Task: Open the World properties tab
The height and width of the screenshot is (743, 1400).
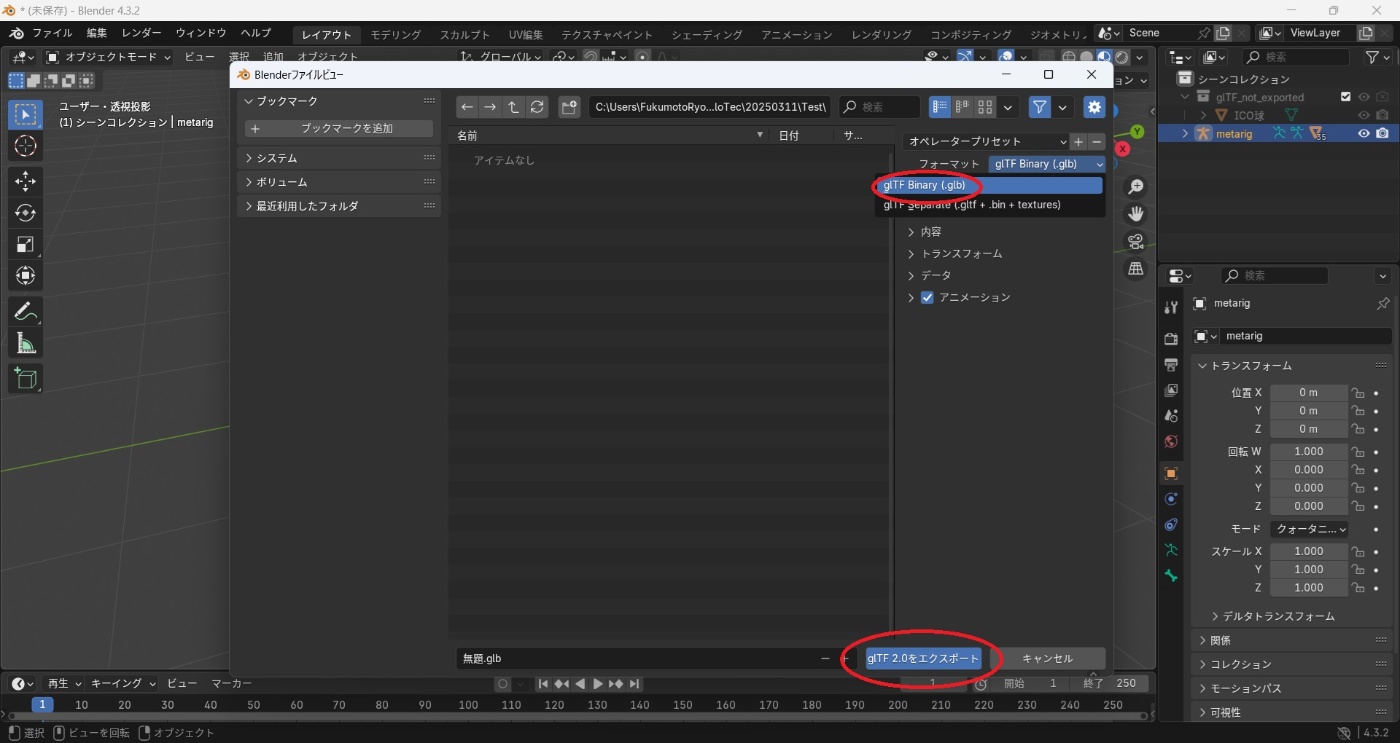Action: pos(1171,441)
